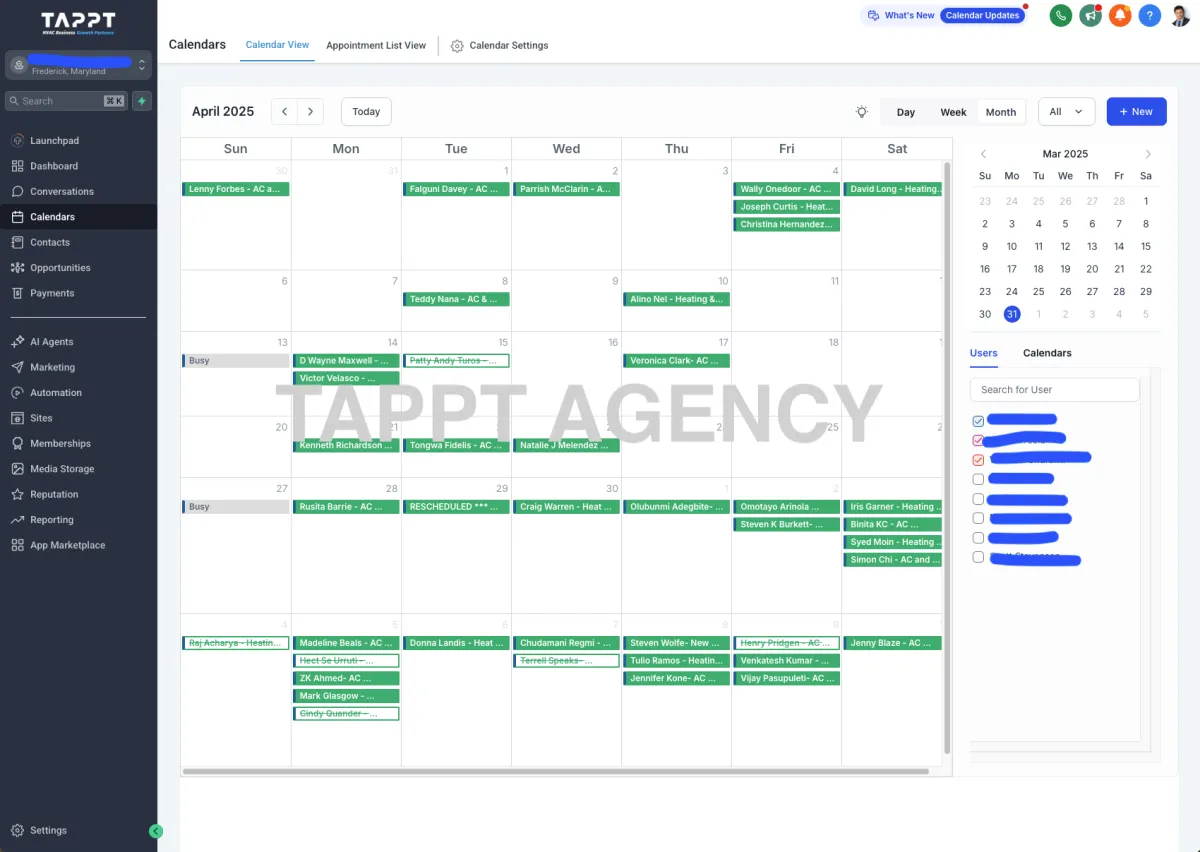This screenshot has height=852, width=1200.
Task: Select date 31 in the mini calendar
Action: pyautogui.click(x=1012, y=314)
